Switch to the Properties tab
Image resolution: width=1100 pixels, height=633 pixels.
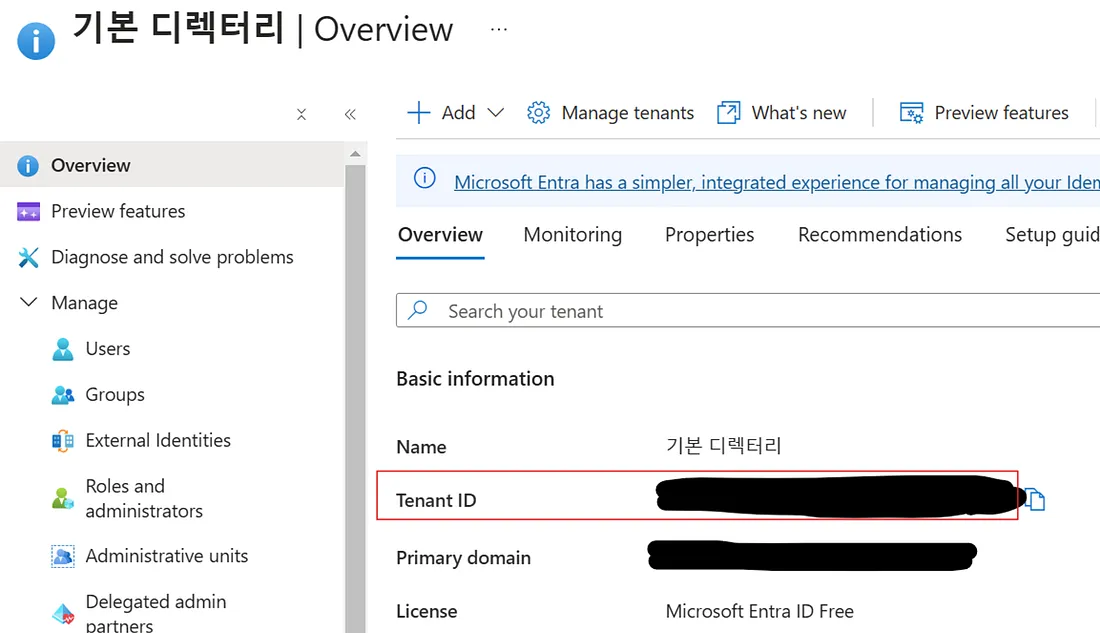709,235
